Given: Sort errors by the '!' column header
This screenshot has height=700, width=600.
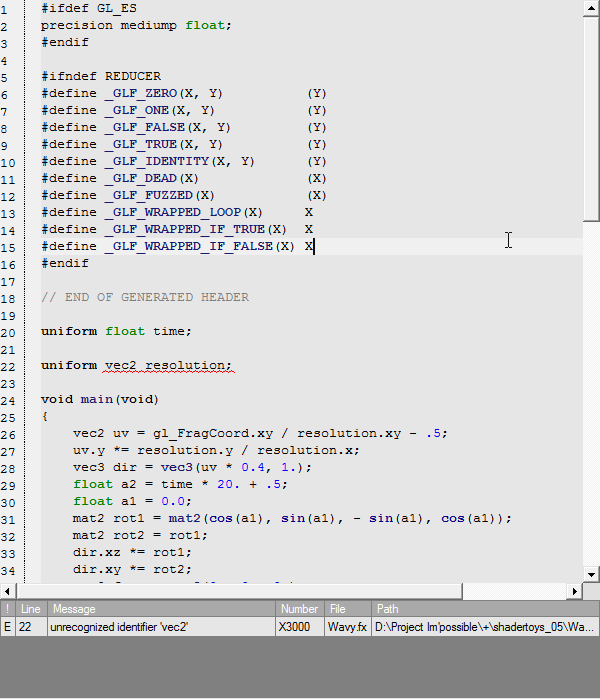Looking at the screenshot, I should tap(8, 608).
